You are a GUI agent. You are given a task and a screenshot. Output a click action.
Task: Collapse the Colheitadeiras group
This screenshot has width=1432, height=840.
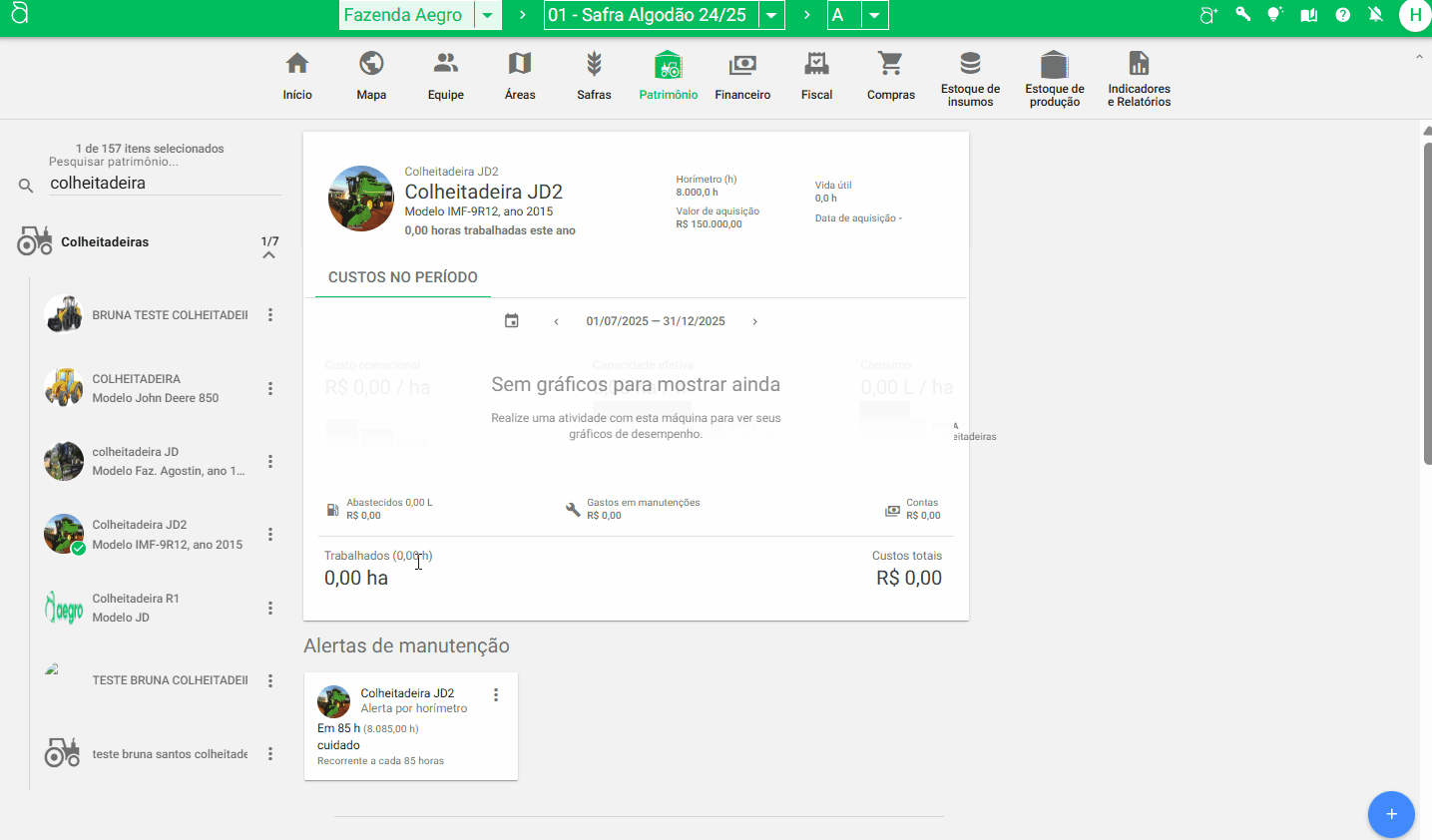(x=268, y=255)
